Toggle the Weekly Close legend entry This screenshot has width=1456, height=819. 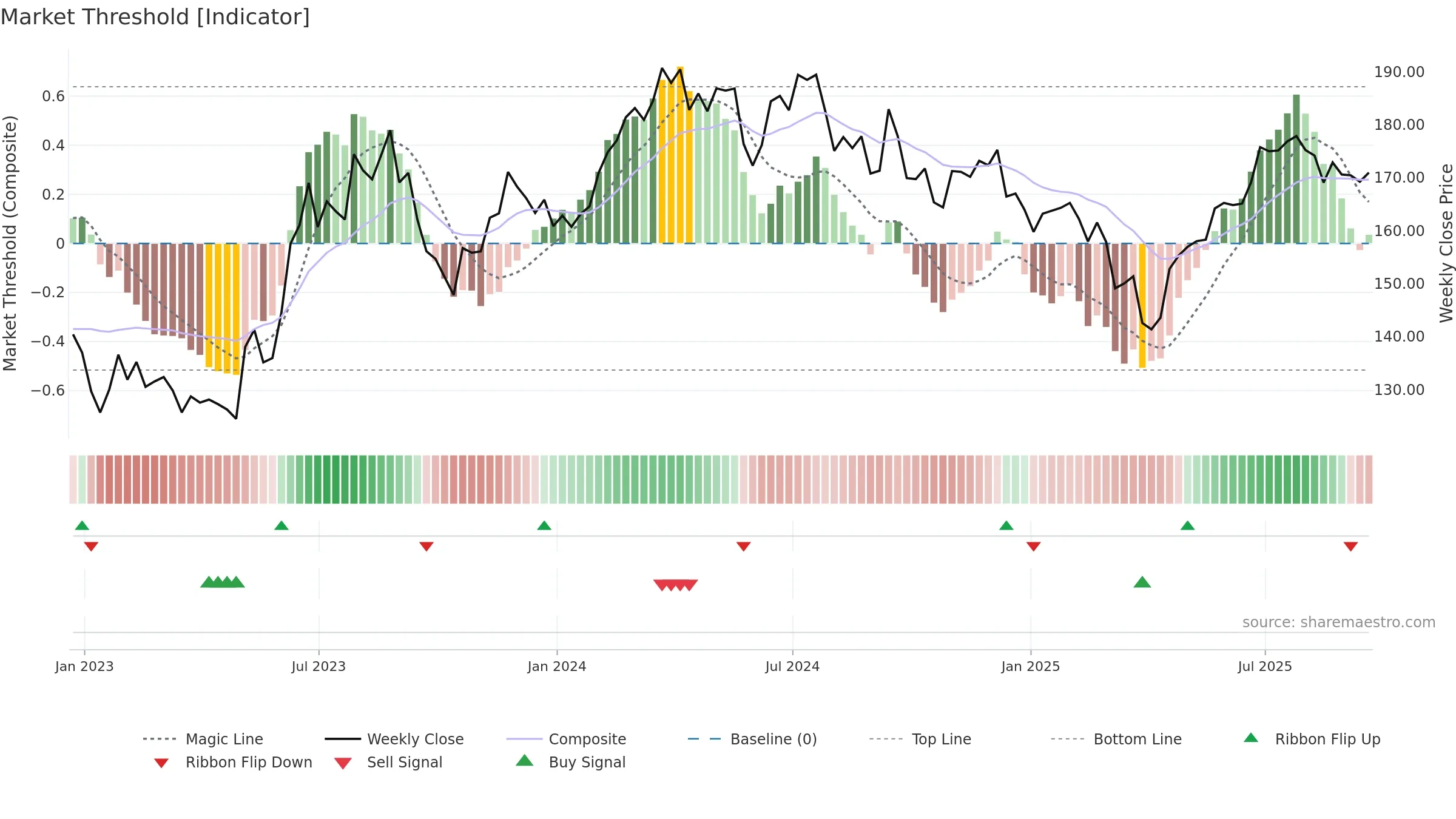coord(394,739)
